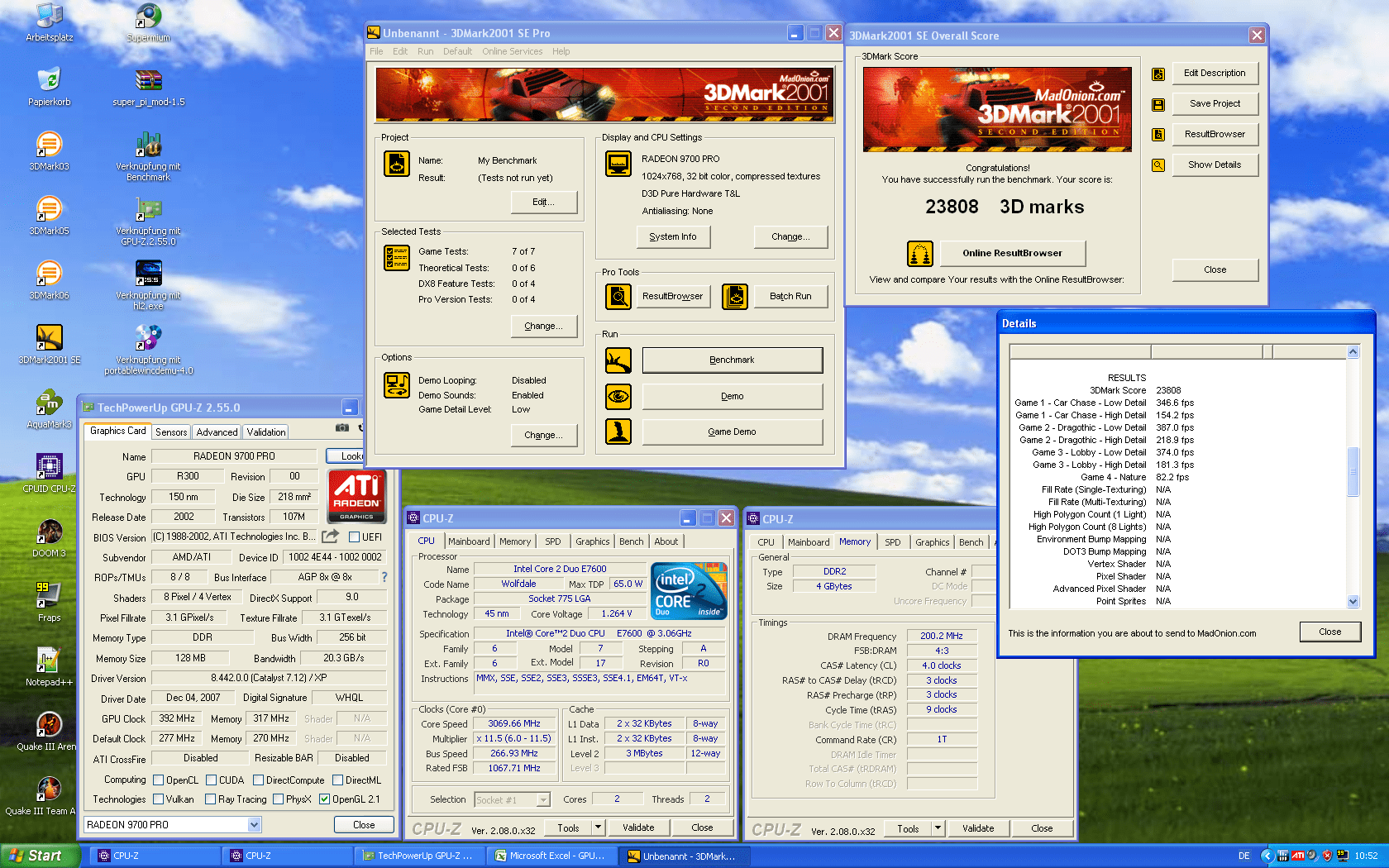Select the Fraps desktop icon

(49, 603)
